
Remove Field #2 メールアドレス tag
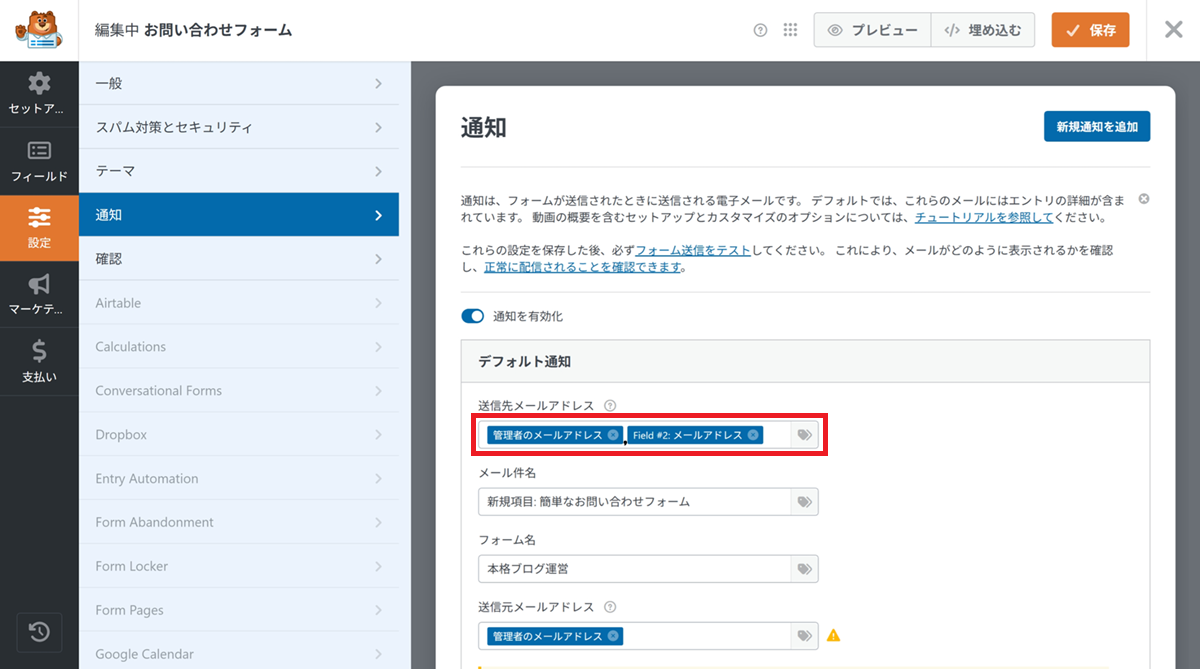[752, 435]
